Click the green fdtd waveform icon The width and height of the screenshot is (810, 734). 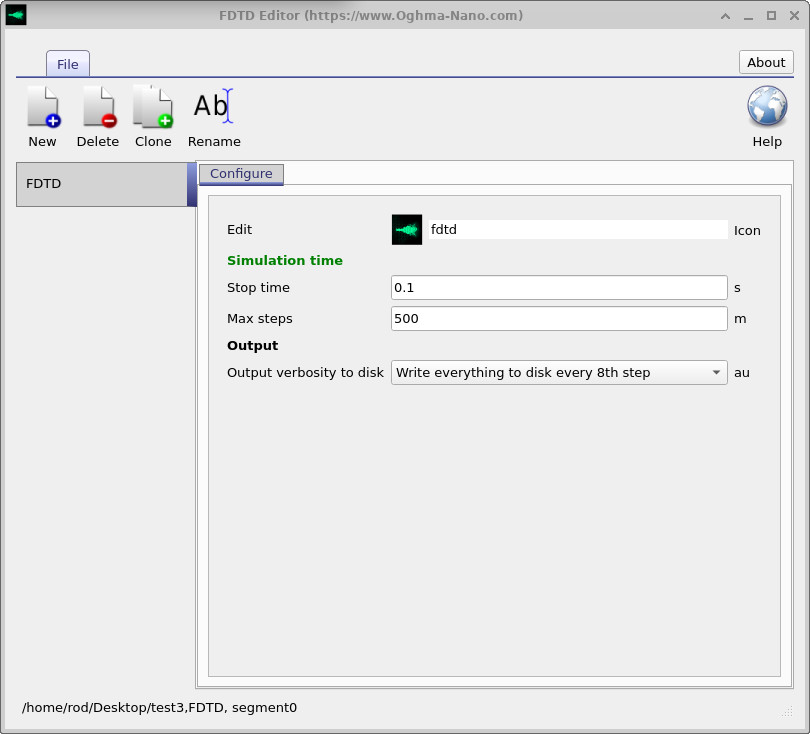(406, 229)
